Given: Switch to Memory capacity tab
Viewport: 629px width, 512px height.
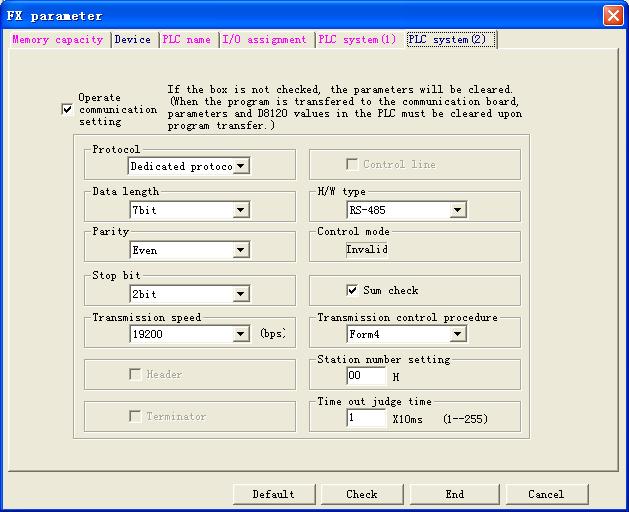Looking at the screenshot, I should click(57, 40).
